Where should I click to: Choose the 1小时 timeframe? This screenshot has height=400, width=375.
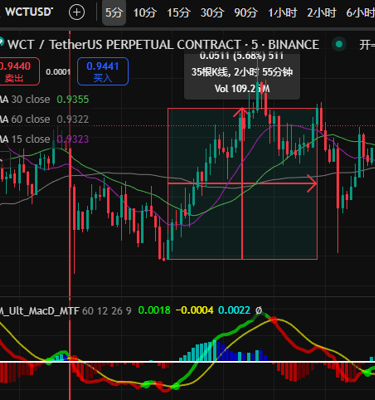283,13
